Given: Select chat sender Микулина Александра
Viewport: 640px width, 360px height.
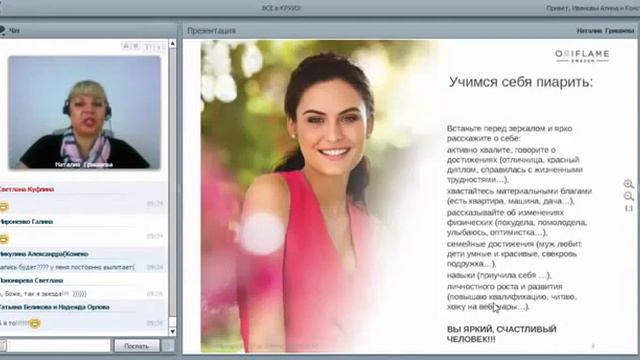Looking at the screenshot, I should [44, 254].
